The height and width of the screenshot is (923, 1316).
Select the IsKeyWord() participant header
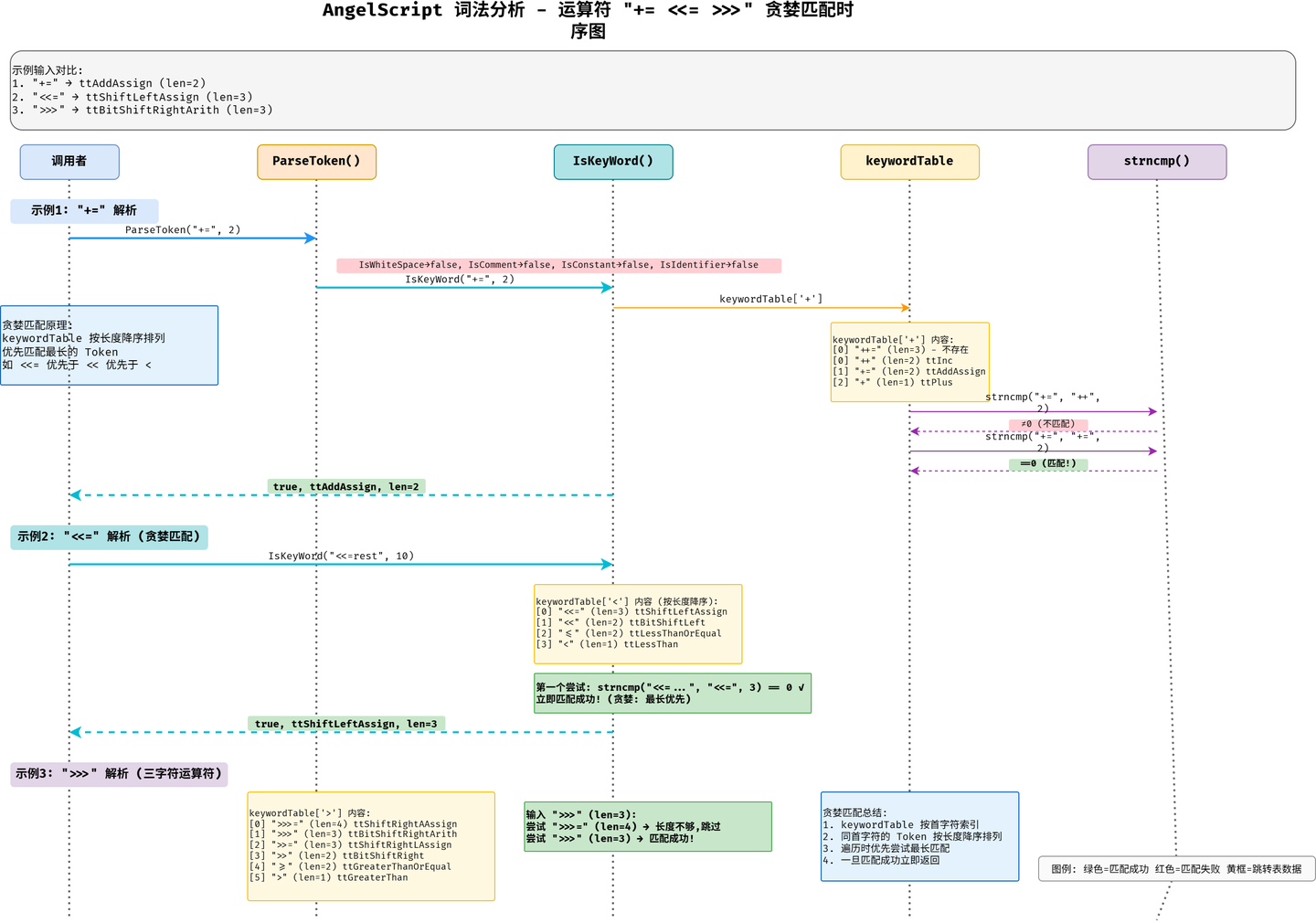click(x=613, y=162)
